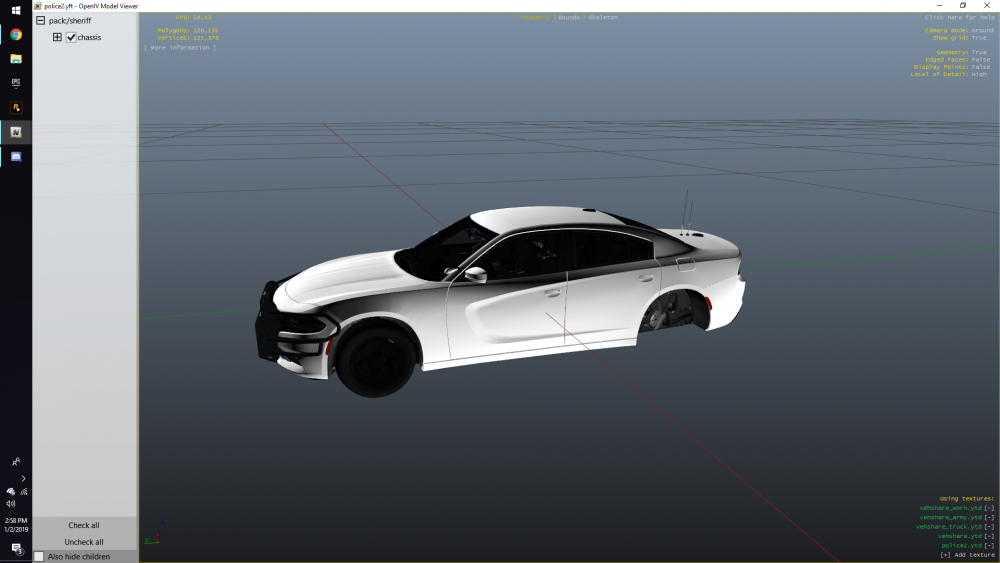Open the Action Center notifications icon
The height and width of the screenshot is (563, 1000).
click(16, 548)
